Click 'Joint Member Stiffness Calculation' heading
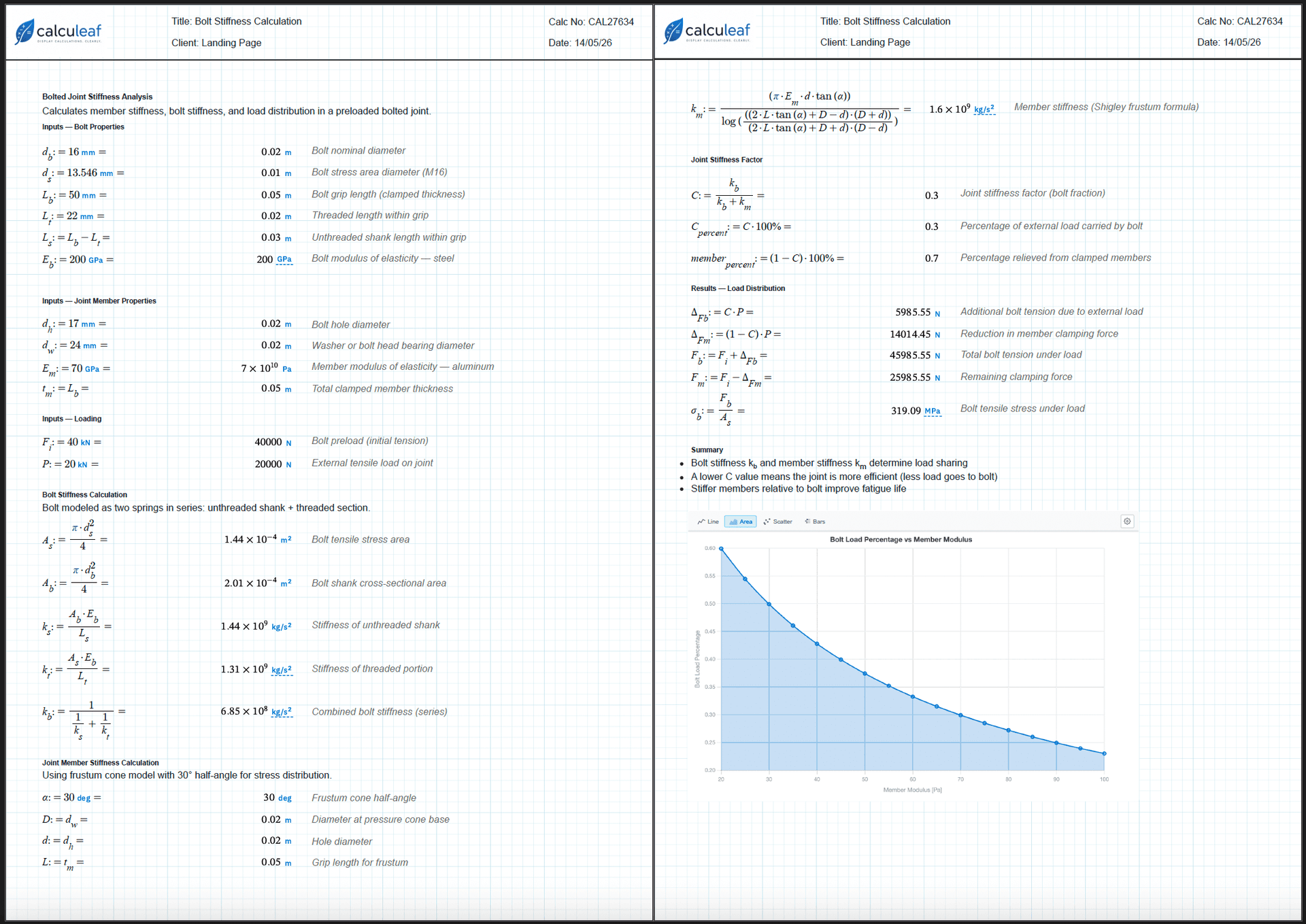The height and width of the screenshot is (924, 1306). pos(101,763)
